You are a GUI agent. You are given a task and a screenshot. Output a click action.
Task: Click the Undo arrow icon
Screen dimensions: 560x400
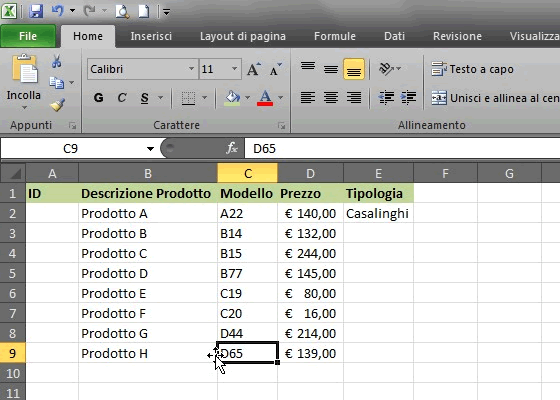click(58, 11)
